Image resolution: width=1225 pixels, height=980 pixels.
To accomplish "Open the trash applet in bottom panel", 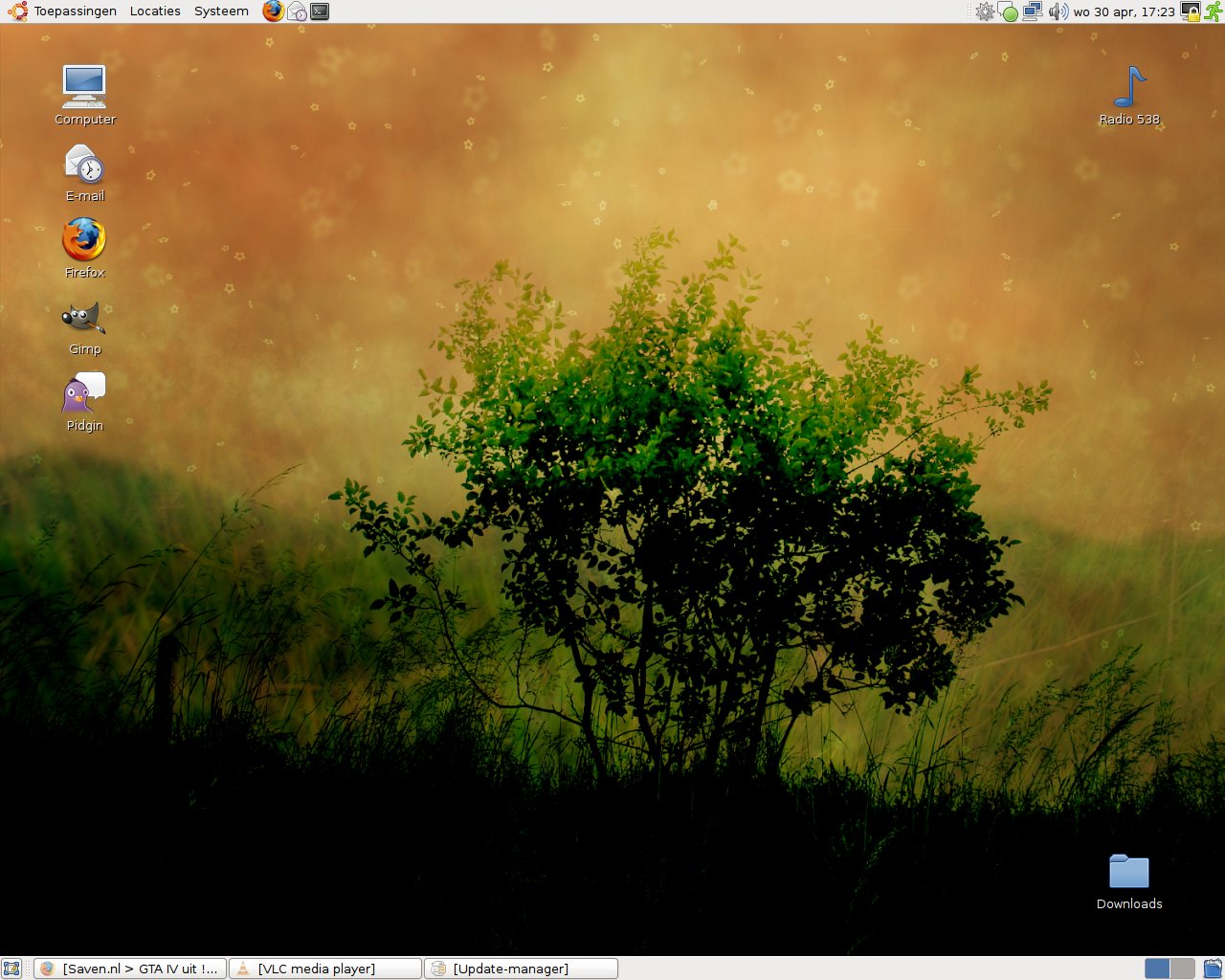I will (1213, 969).
